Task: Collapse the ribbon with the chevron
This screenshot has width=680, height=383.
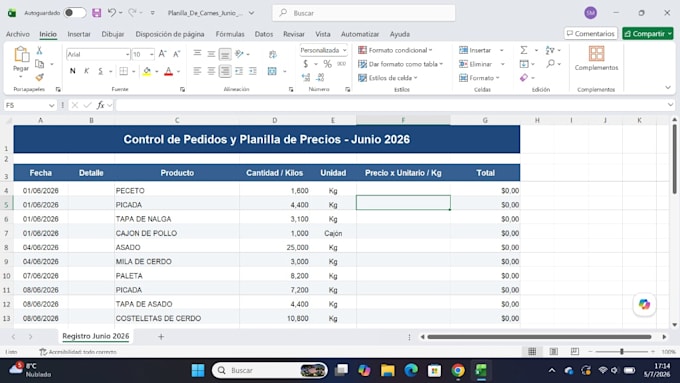Action: 667,88
